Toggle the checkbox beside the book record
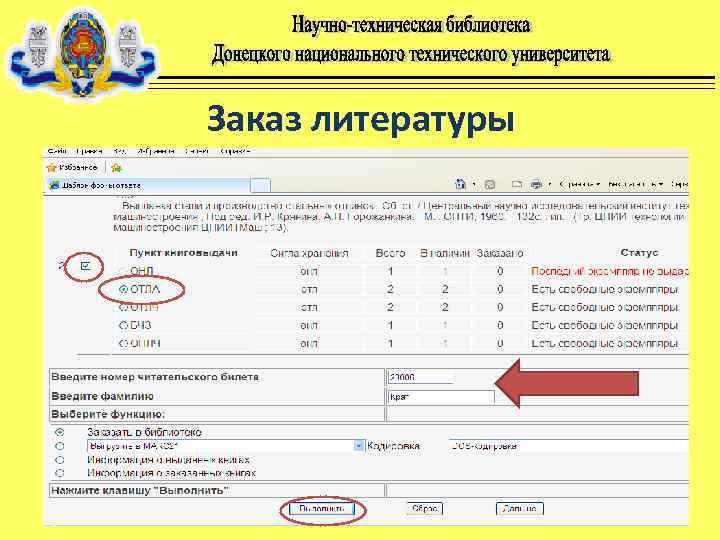720x540 pixels. point(85,266)
